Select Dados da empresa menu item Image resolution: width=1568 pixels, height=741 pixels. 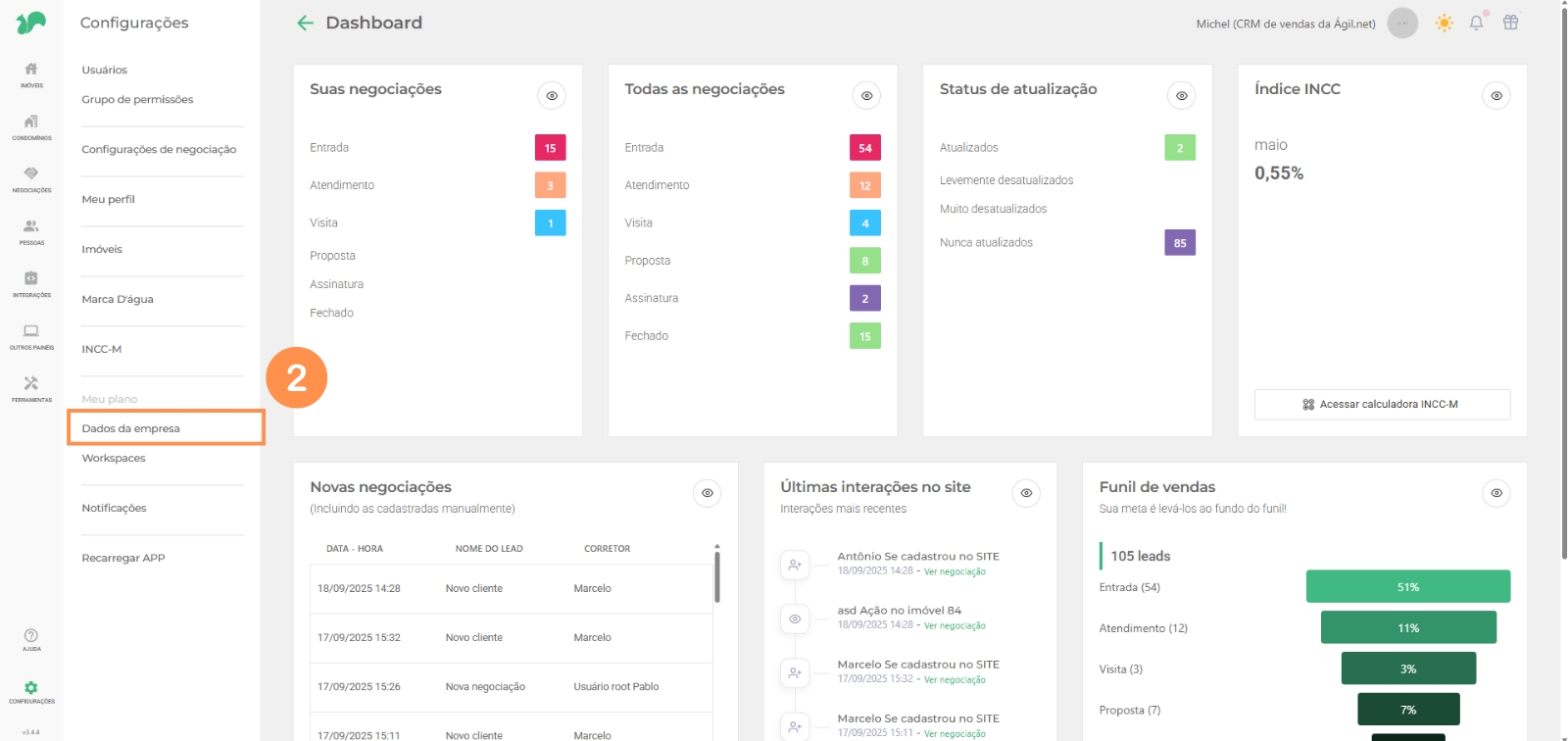pos(131,428)
